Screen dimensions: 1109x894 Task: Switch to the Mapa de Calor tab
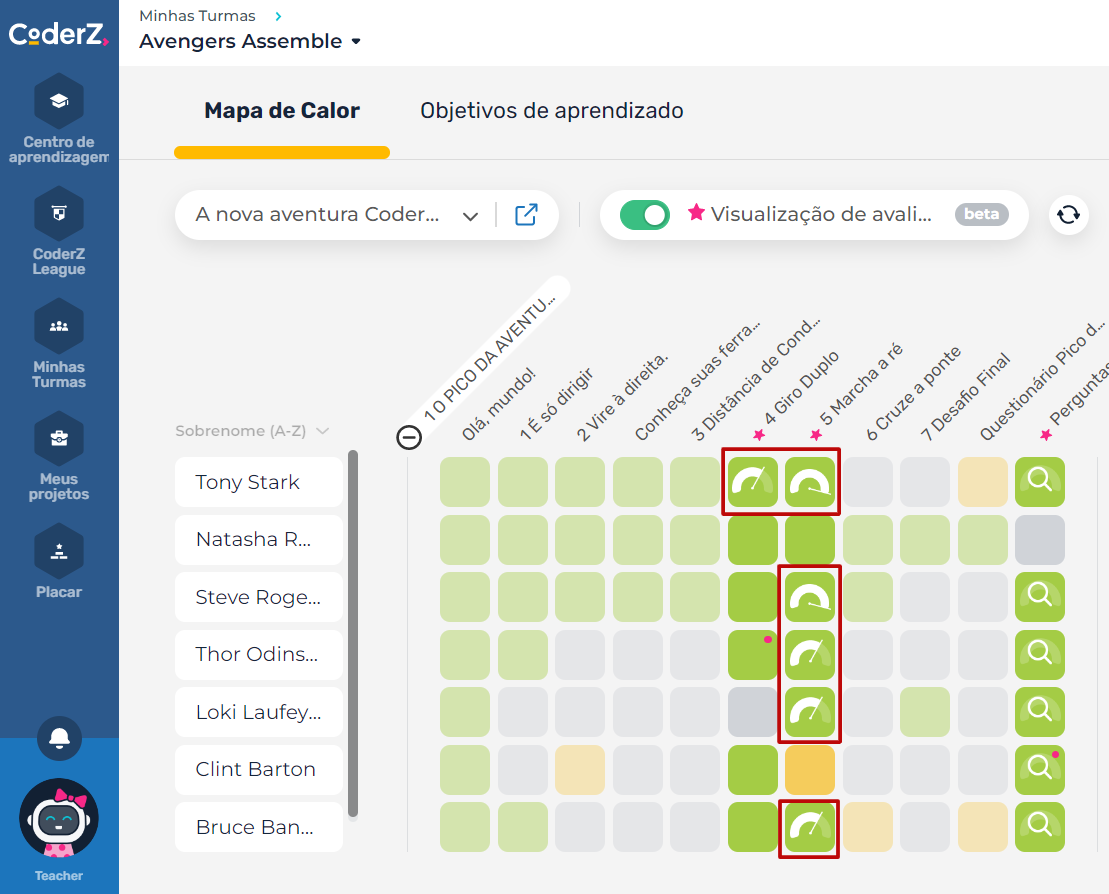point(282,111)
